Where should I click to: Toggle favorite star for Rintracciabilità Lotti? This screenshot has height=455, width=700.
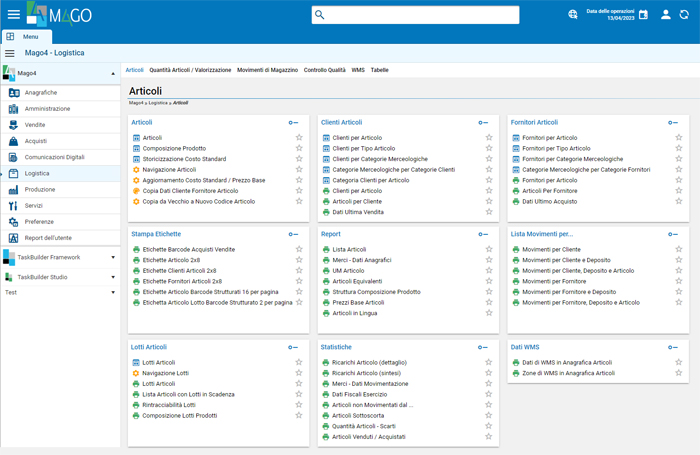(x=299, y=405)
